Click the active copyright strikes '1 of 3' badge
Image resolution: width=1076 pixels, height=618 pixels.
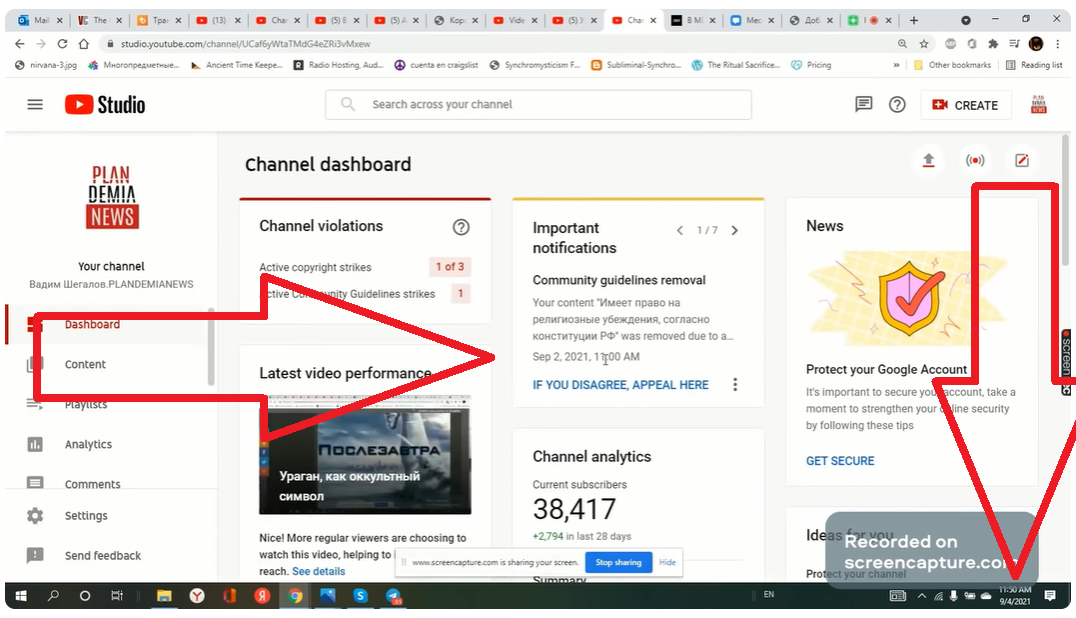coord(449,267)
